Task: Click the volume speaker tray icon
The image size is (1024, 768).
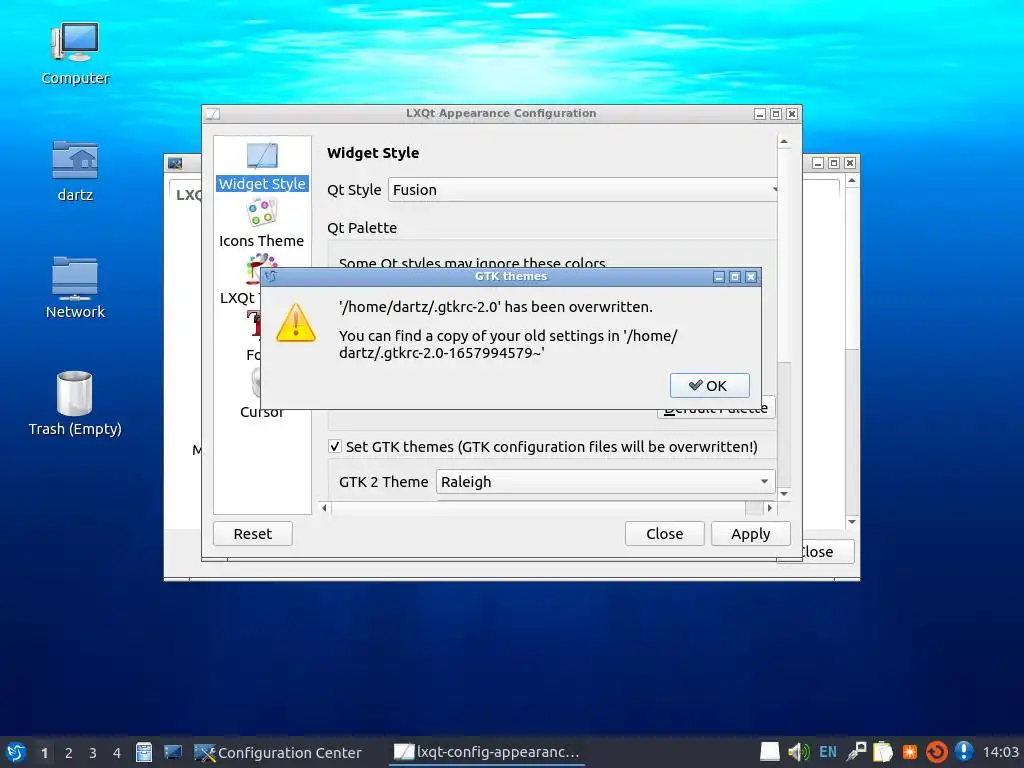Action: click(798, 752)
